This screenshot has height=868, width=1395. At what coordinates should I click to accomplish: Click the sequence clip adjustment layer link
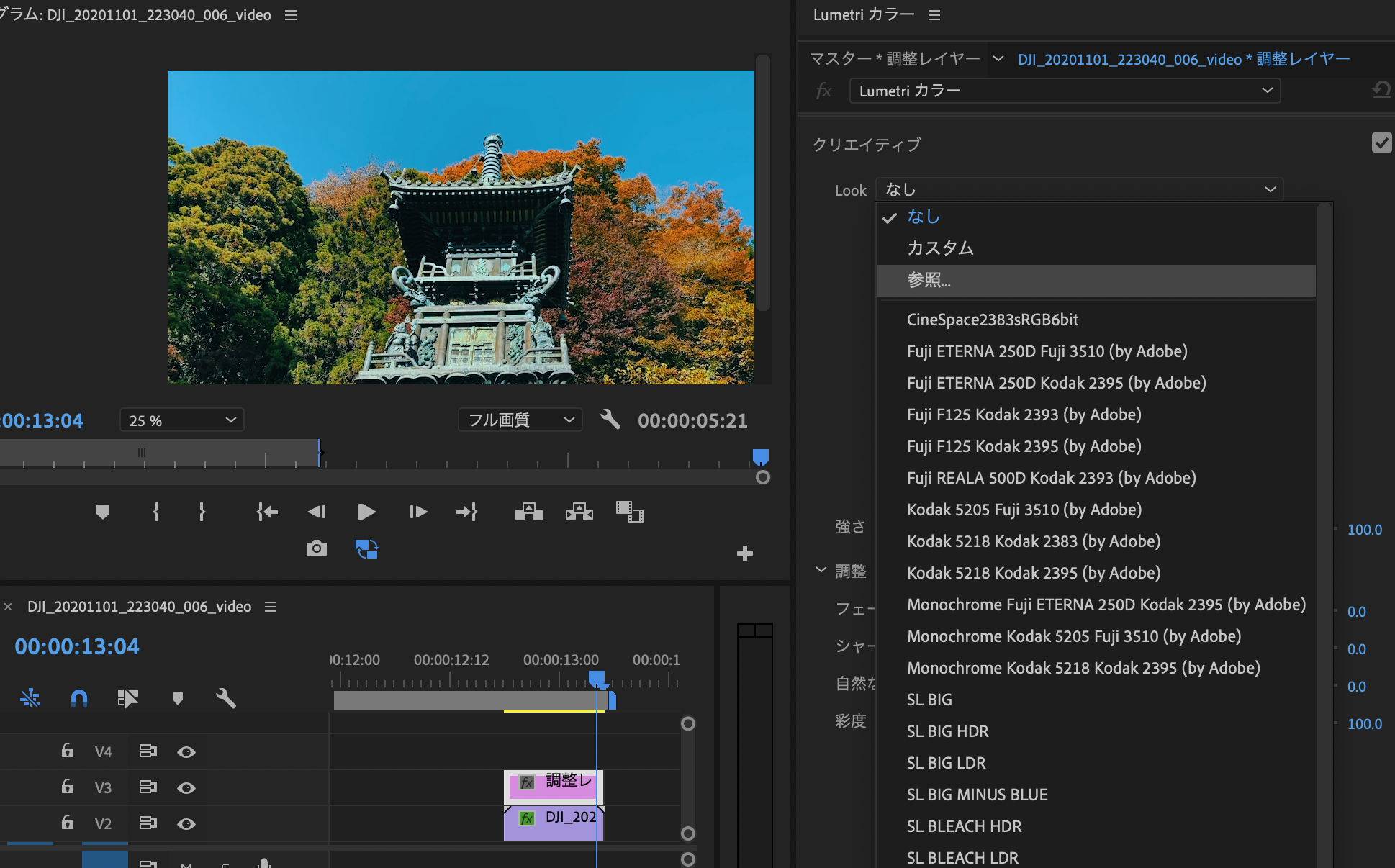(x=1183, y=59)
